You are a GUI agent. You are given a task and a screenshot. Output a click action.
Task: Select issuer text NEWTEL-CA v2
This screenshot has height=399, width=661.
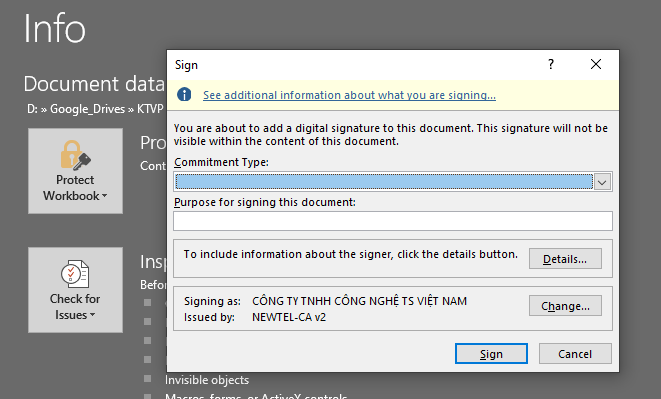[x=289, y=317]
